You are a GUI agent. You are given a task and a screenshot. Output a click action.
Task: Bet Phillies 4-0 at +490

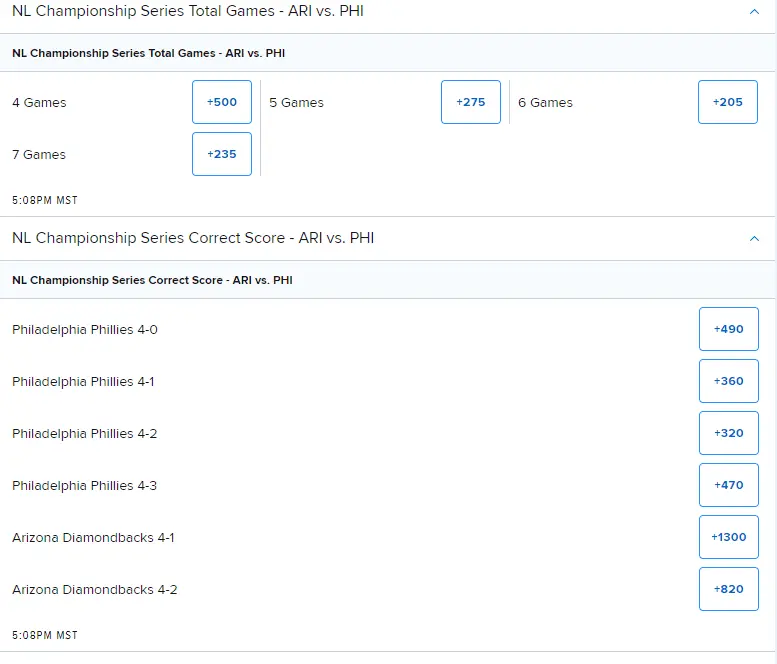pyautogui.click(x=728, y=329)
